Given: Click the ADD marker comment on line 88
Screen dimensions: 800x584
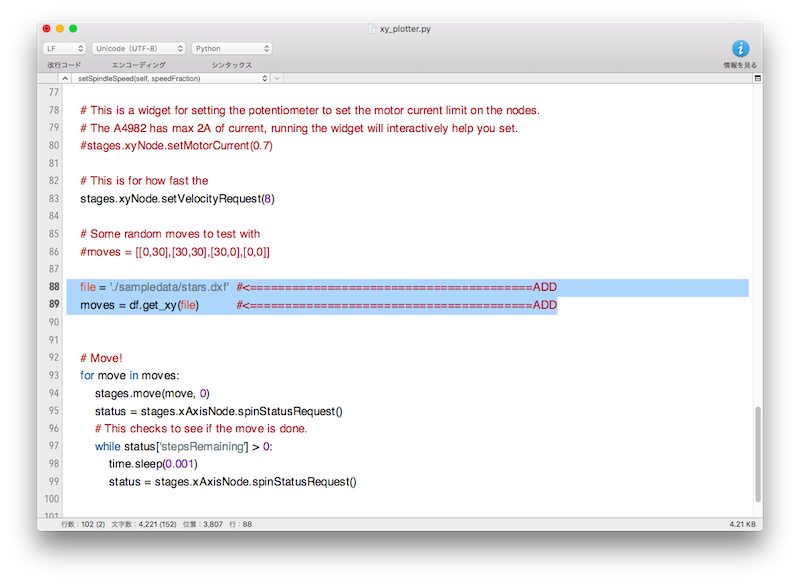Looking at the screenshot, I should point(396,287).
